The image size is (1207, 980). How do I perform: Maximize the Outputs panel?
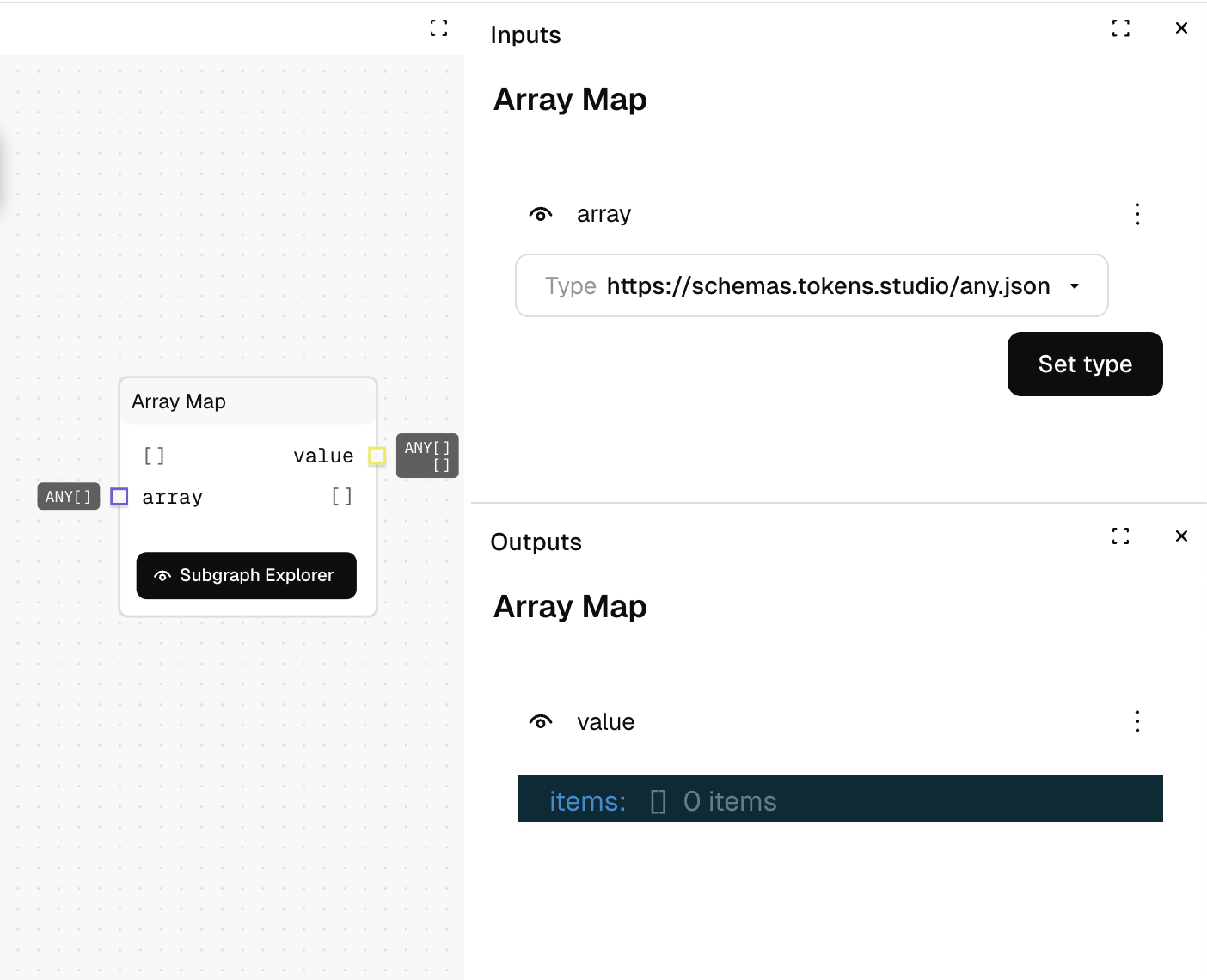[x=1120, y=536]
